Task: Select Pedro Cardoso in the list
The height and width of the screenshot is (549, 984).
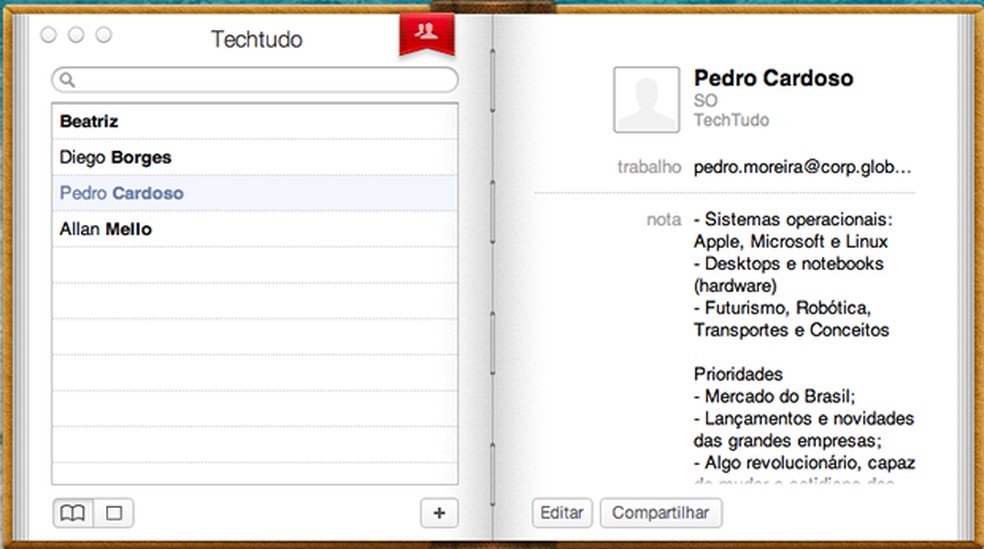Action: pyautogui.click(x=121, y=193)
